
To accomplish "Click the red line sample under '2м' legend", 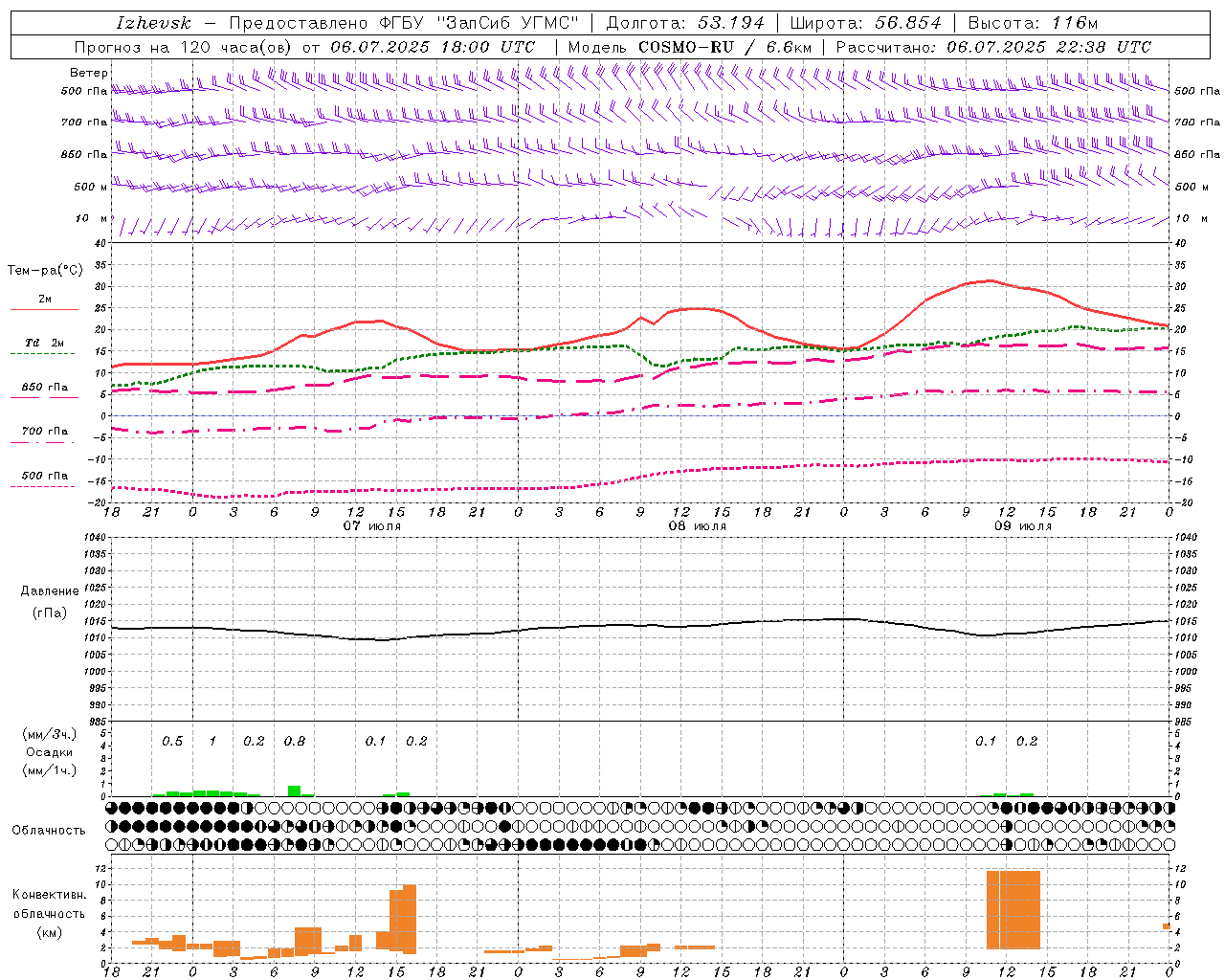I will point(44,310).
